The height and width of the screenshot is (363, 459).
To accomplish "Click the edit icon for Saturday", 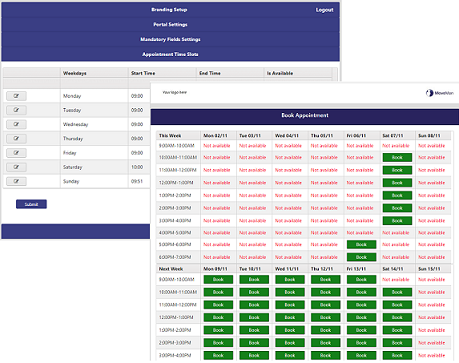I will pos(16,167).
